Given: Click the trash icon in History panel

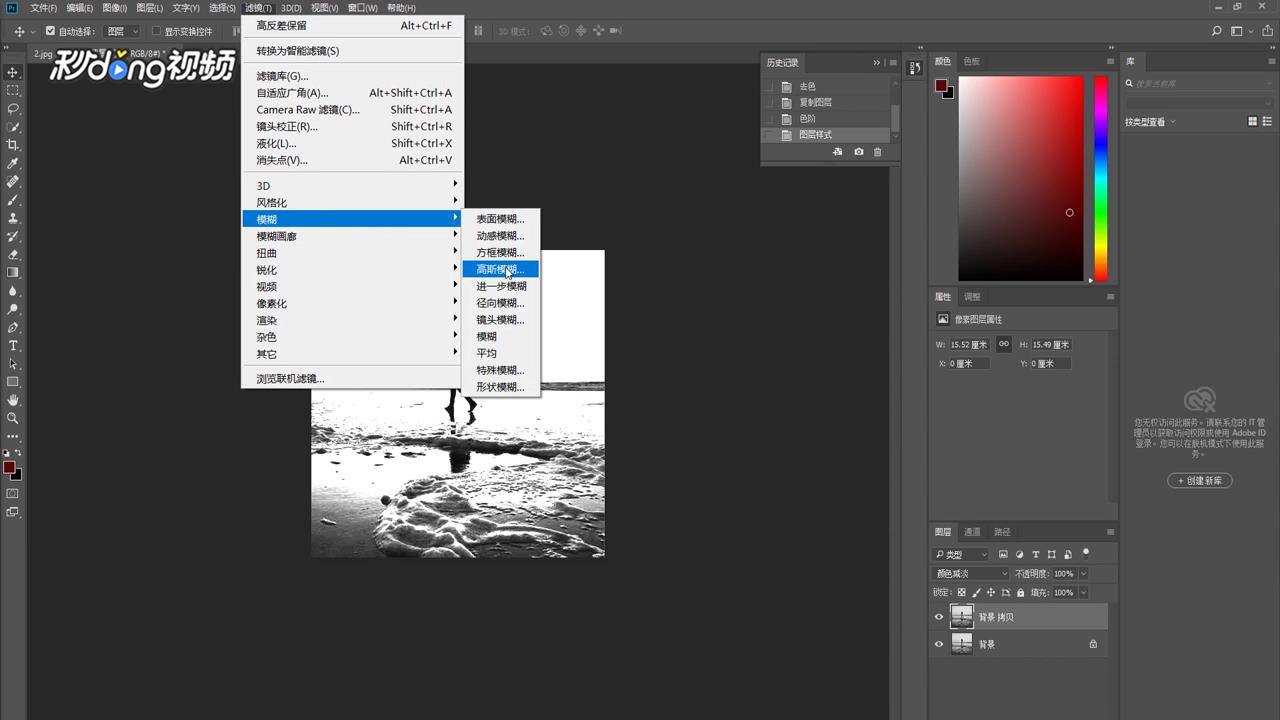Looking at the screenshot, I should click(878, 152).
